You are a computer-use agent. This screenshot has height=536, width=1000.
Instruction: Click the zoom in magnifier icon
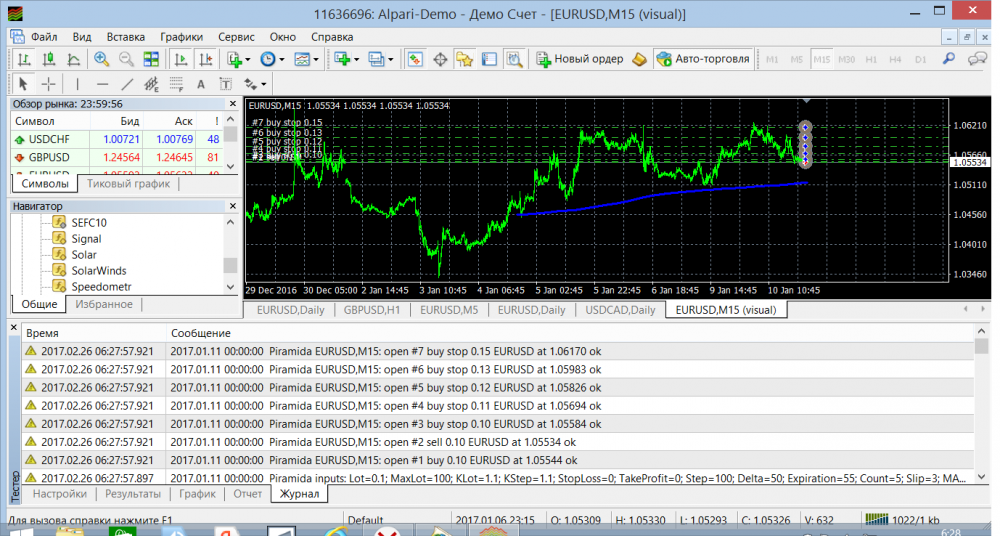(x=101, y=59)
